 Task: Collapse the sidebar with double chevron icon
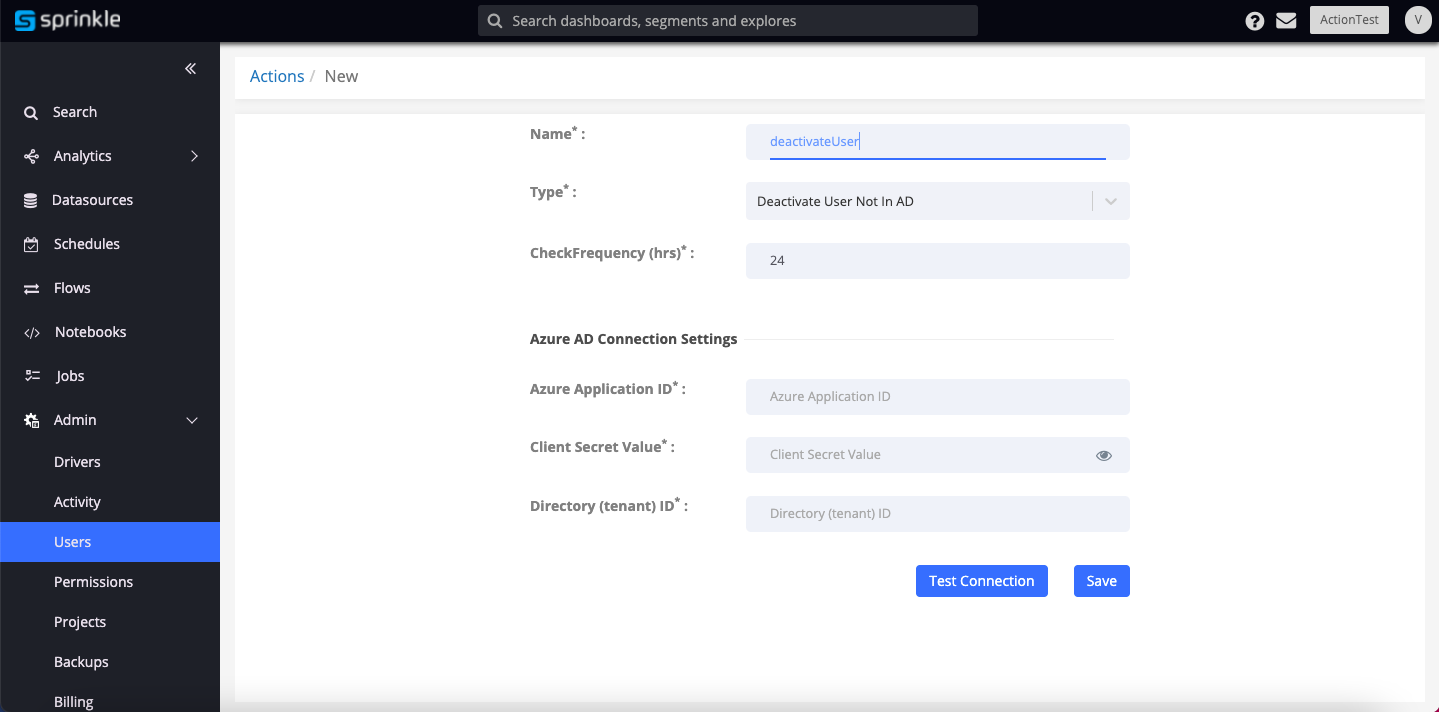coord(190,69)
